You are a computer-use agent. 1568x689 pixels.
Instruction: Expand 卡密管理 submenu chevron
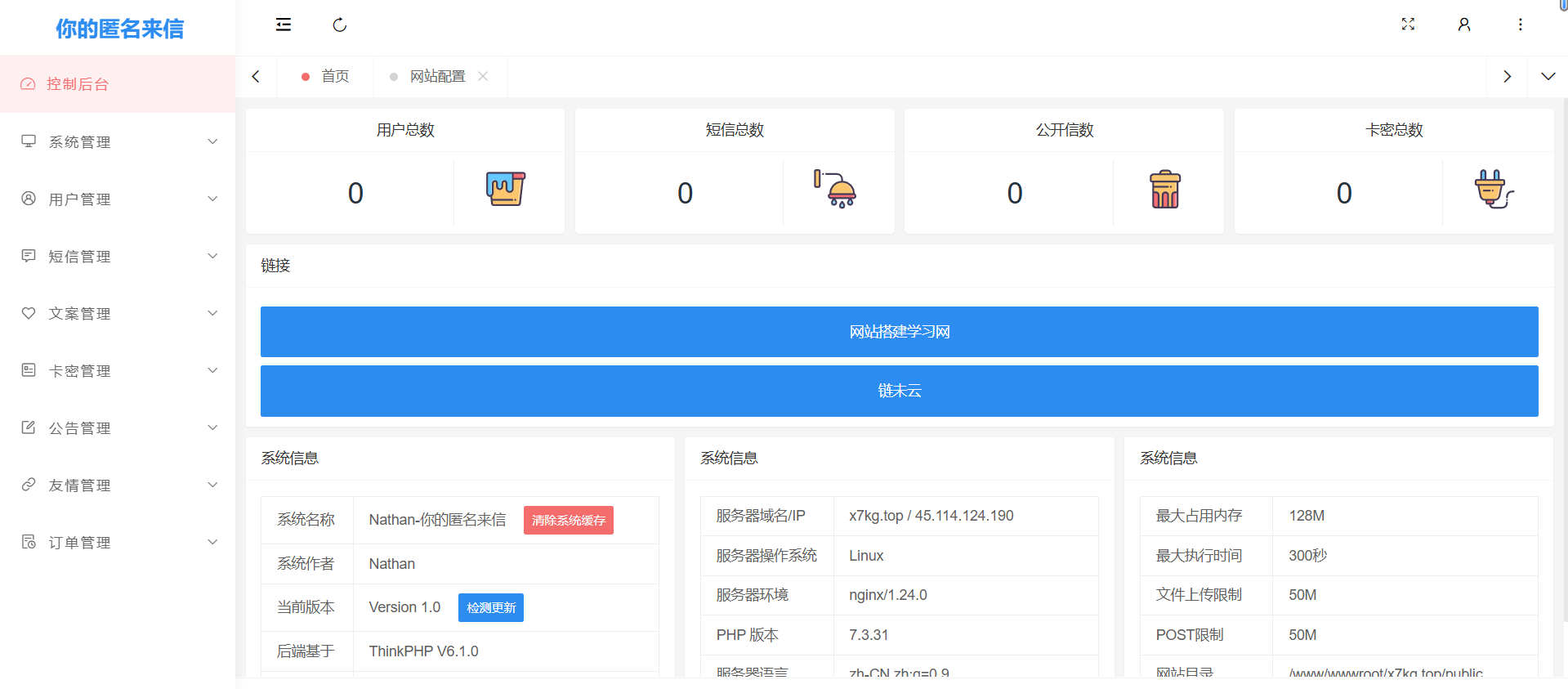point(212,370)
